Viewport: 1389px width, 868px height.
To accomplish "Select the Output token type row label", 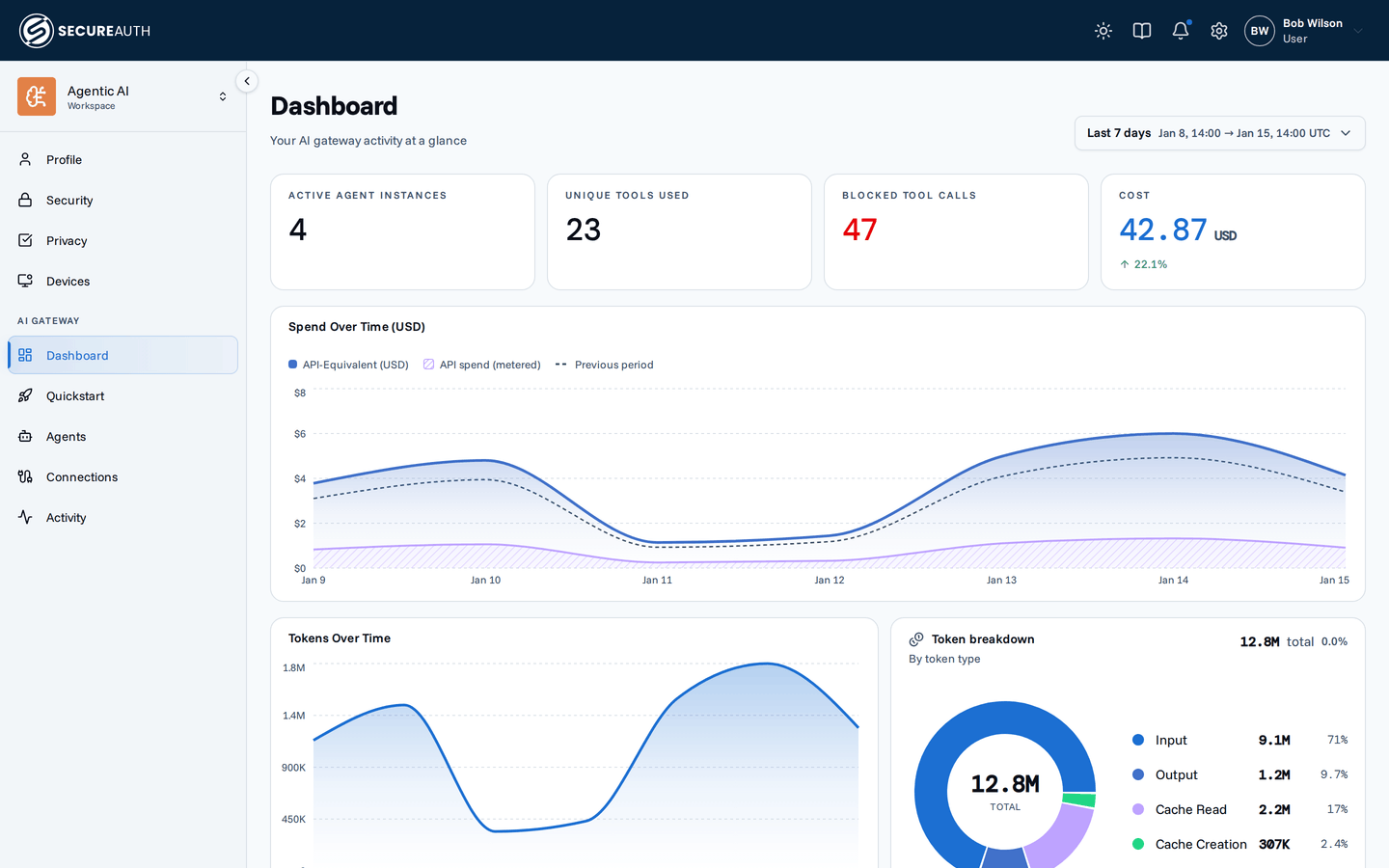I will click(1177, 774).
